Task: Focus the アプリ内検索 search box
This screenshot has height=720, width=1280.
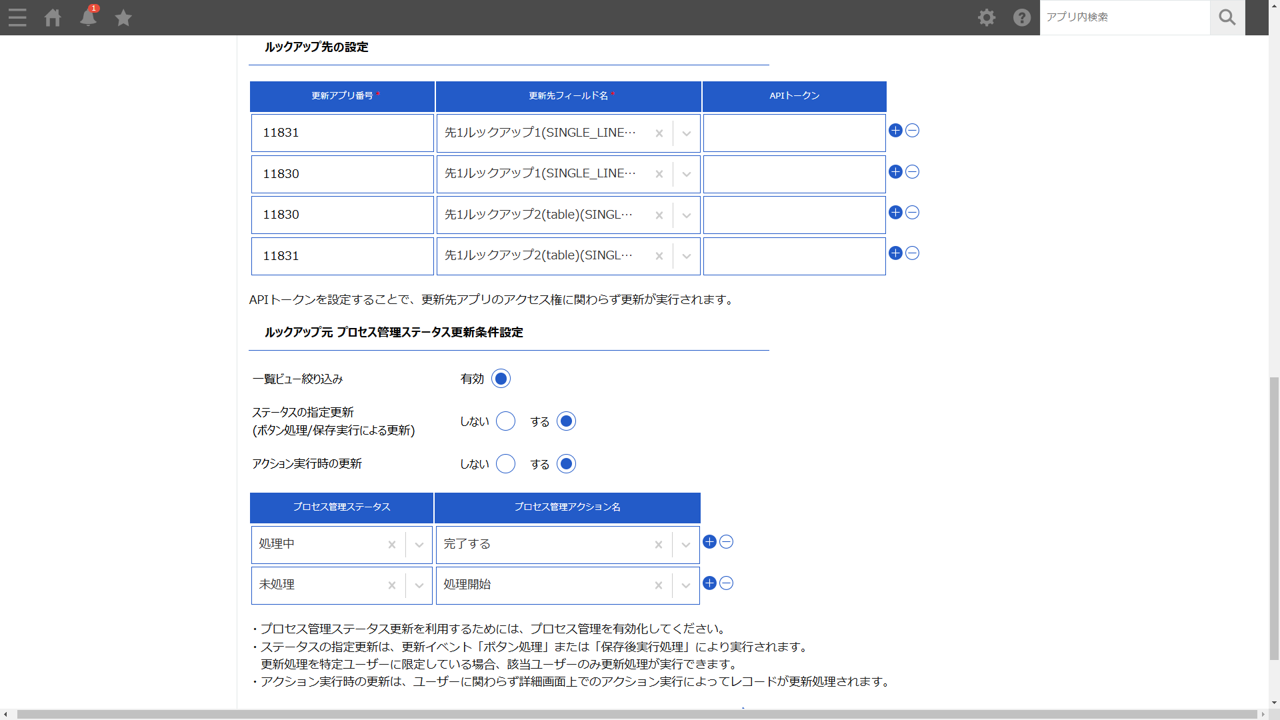Action: point(1125,17)
